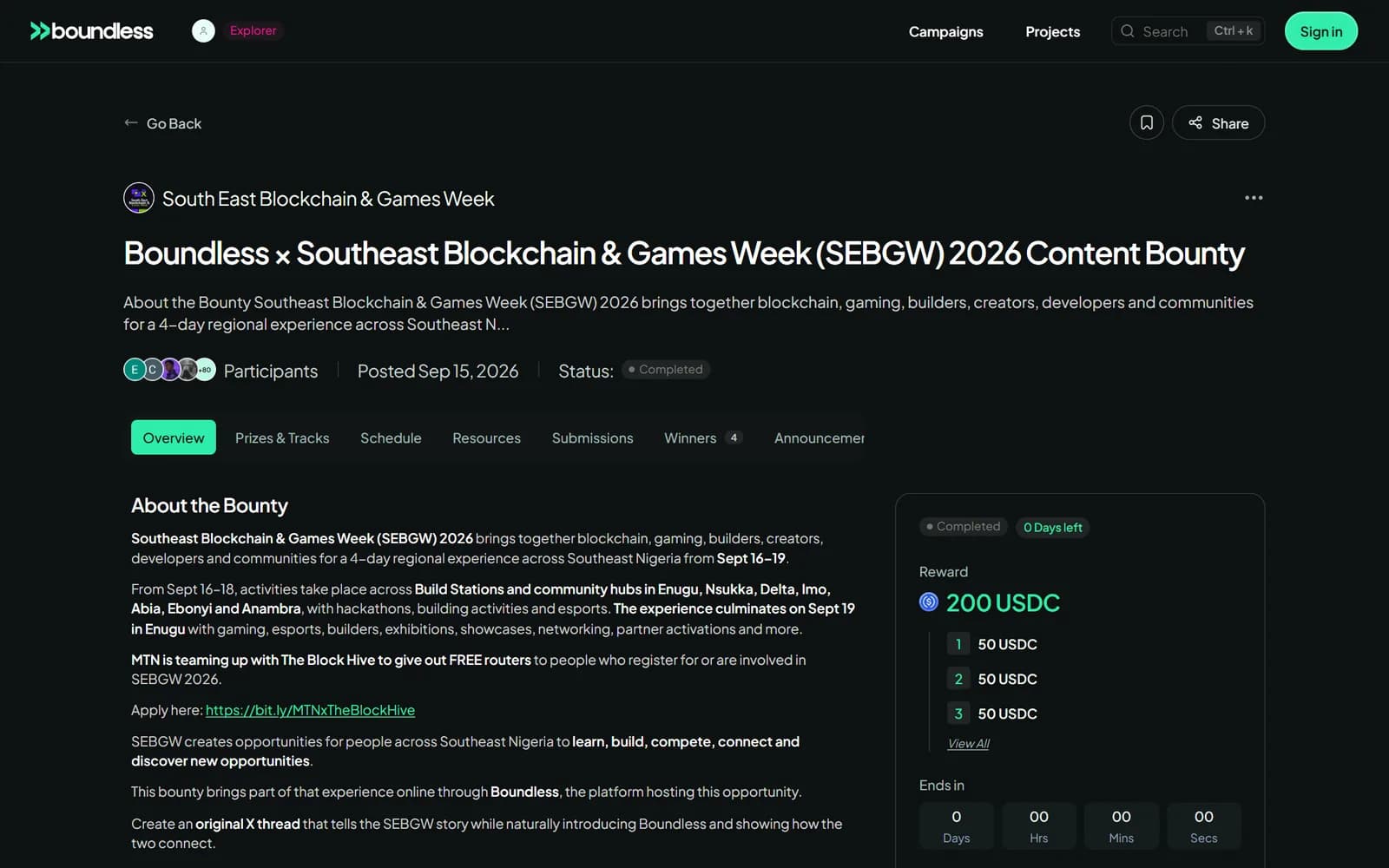Open the three-dots more options menu
Screen dimensions: 1389x868
pos(1254,198)
